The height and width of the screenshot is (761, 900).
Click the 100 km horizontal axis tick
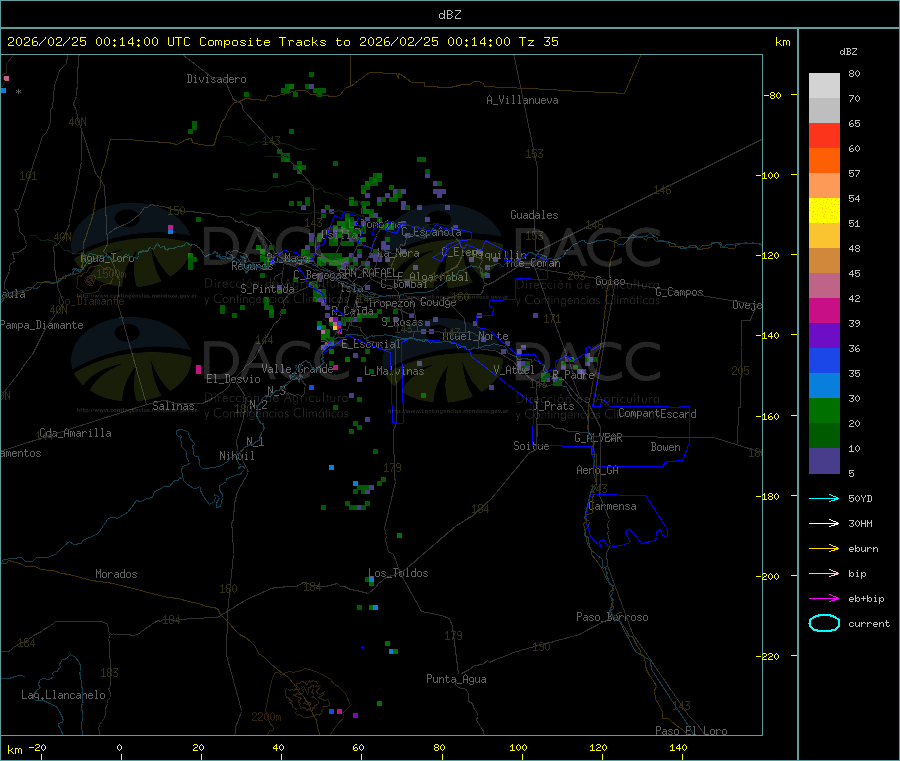pos(518,747)
